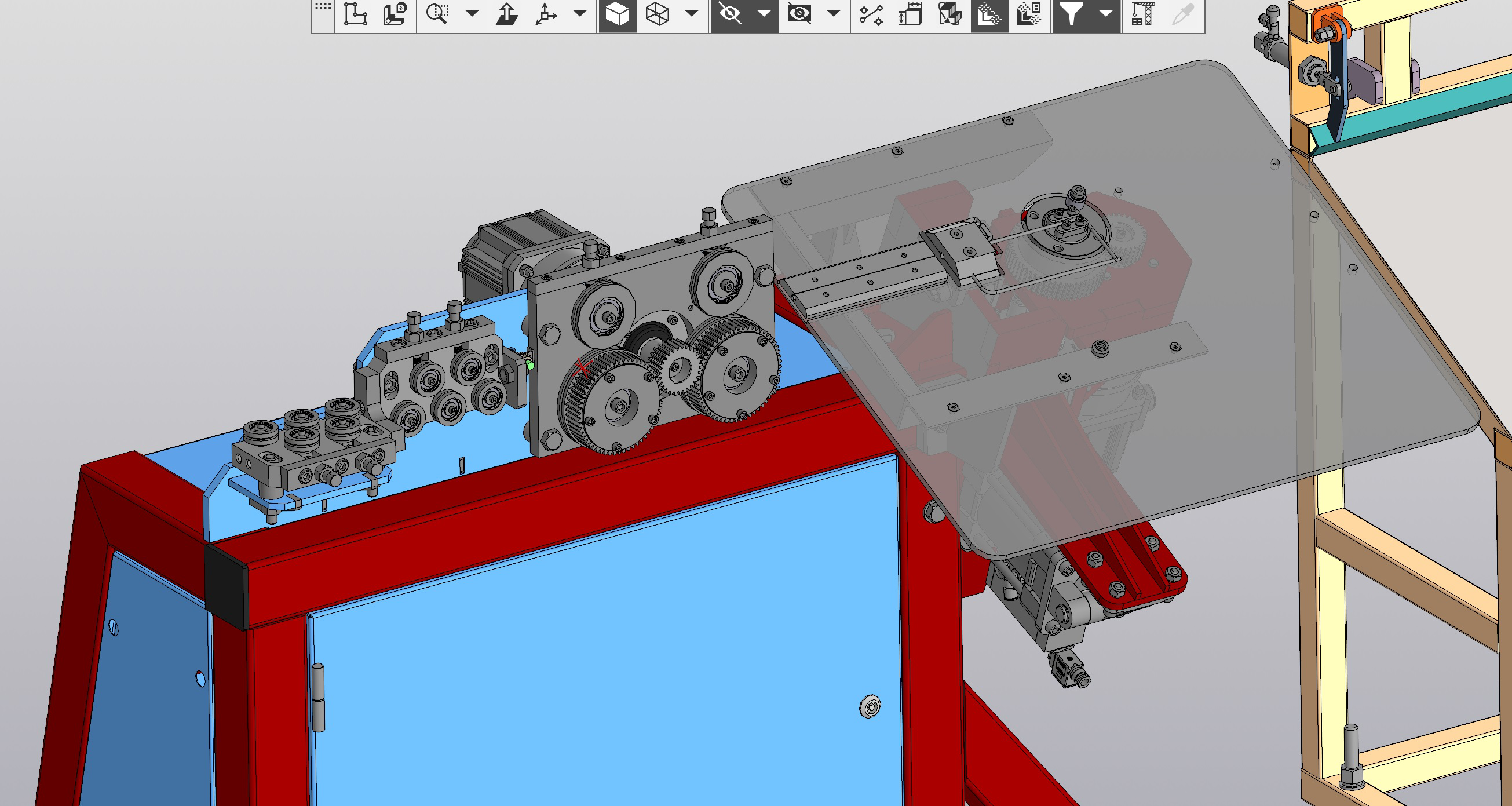Open the dropdown arrow beside the zoom magnifier

[x=472, y=13]
